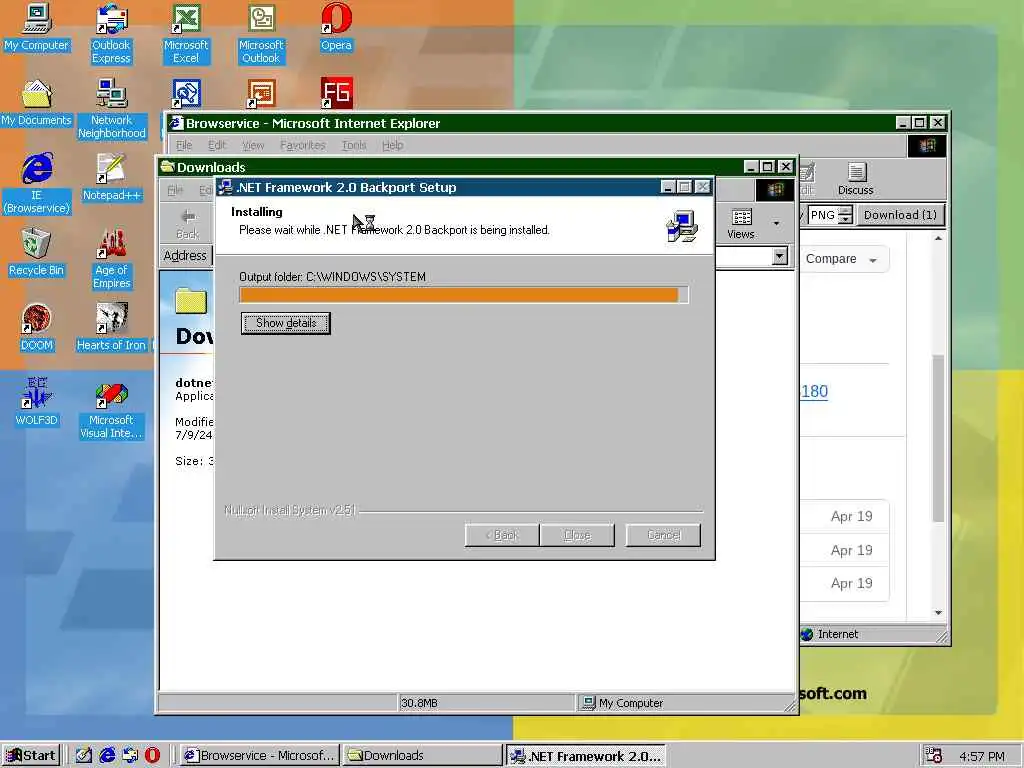1024x768 pixels.
Task: Select the .NET Framework 2.0 taskbar button
Action: (585, 756)
